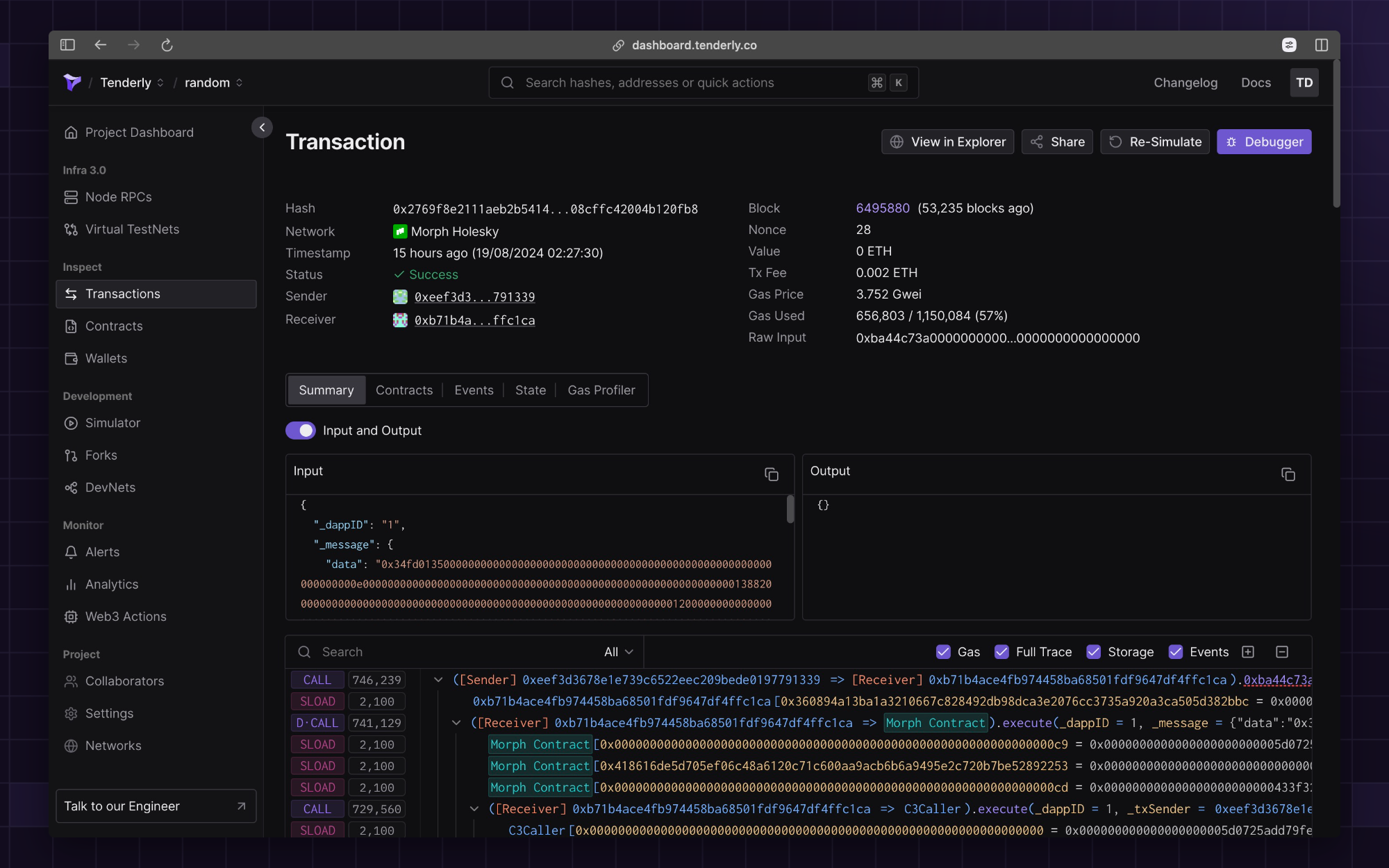This screenshot has width=1389, height=868.
Task: Collapse the D·CALL Receiver to Morph Contract row
Action: [456, 723]
